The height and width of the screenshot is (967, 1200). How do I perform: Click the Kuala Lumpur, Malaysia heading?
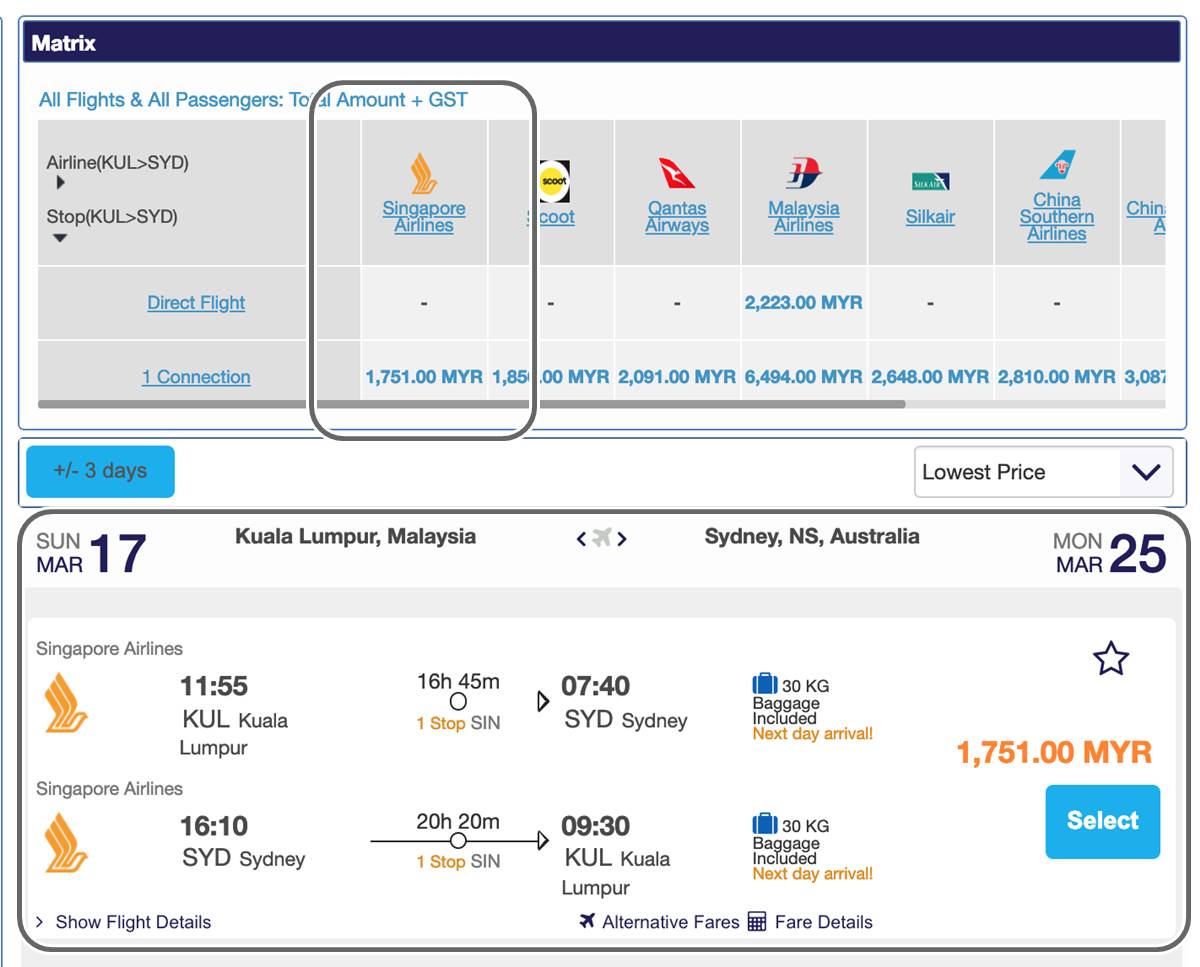[356, 537]
